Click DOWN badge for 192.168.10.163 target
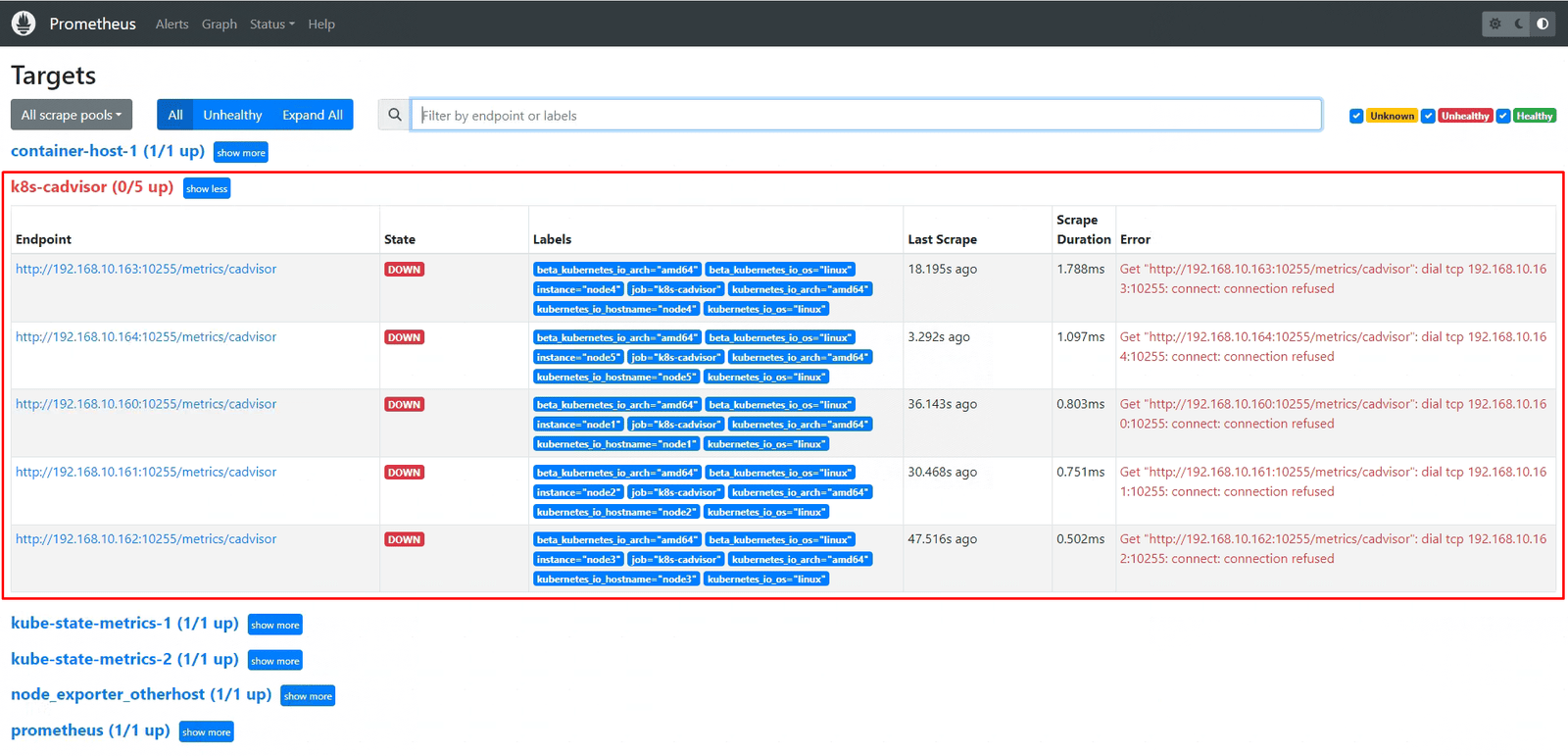1568x756 pixels. coord(404,270)
